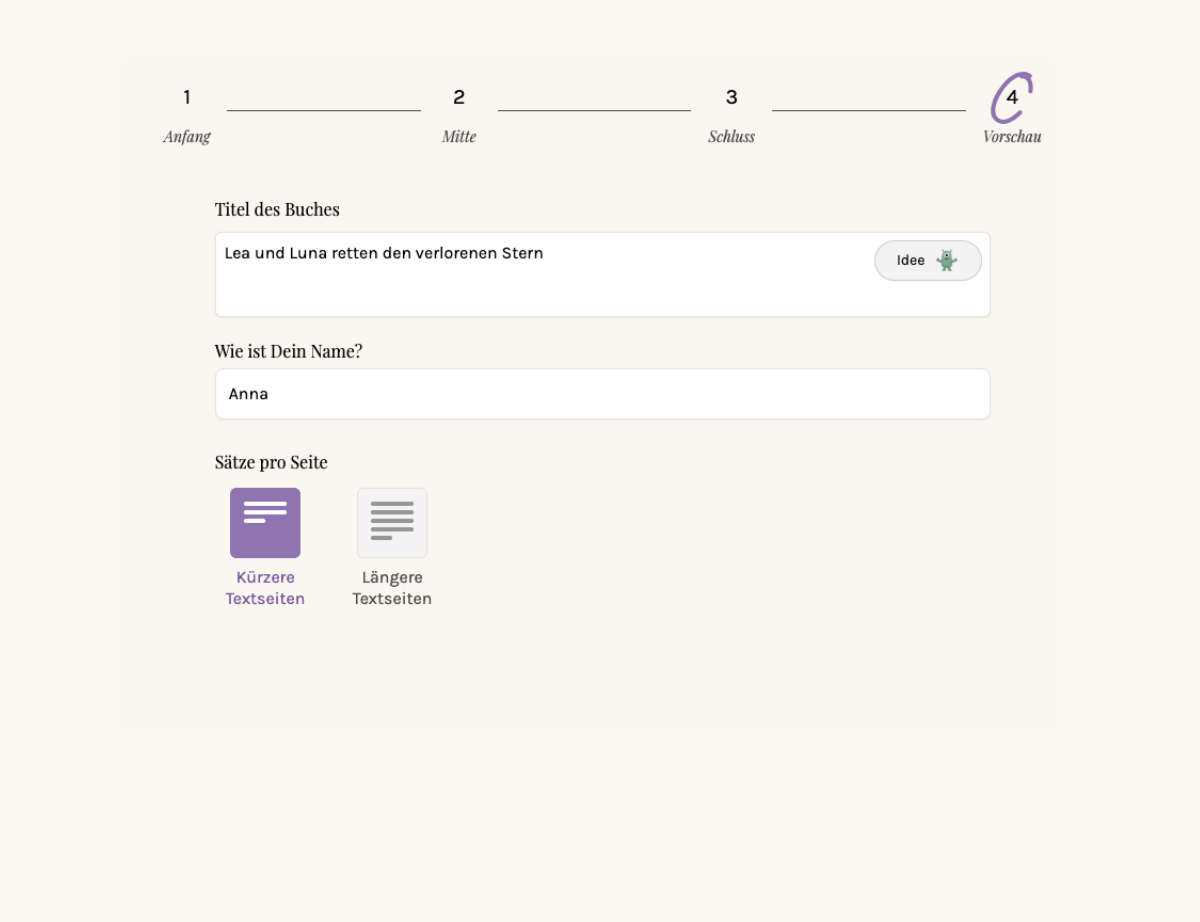The image size is (1200, 922).
Task: Click the Sätze pro Seite heading
Action: coord(271,463)
